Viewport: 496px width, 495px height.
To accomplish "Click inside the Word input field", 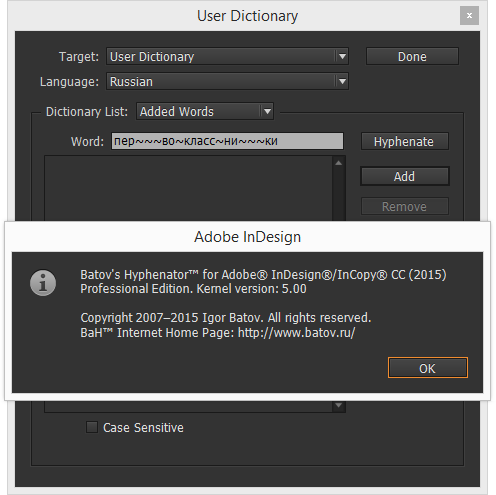I will pyautogui.click(x=227, y=141).
